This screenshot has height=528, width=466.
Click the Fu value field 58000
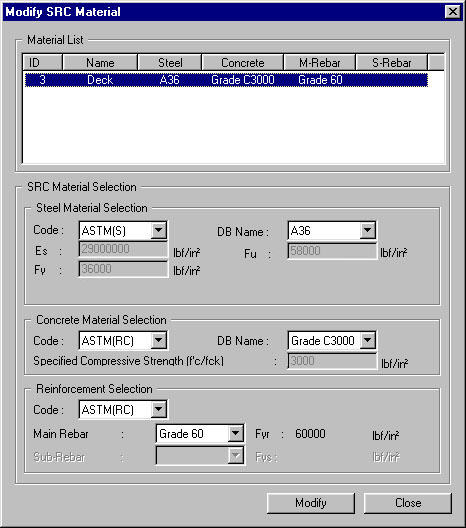tap(332, 251)
